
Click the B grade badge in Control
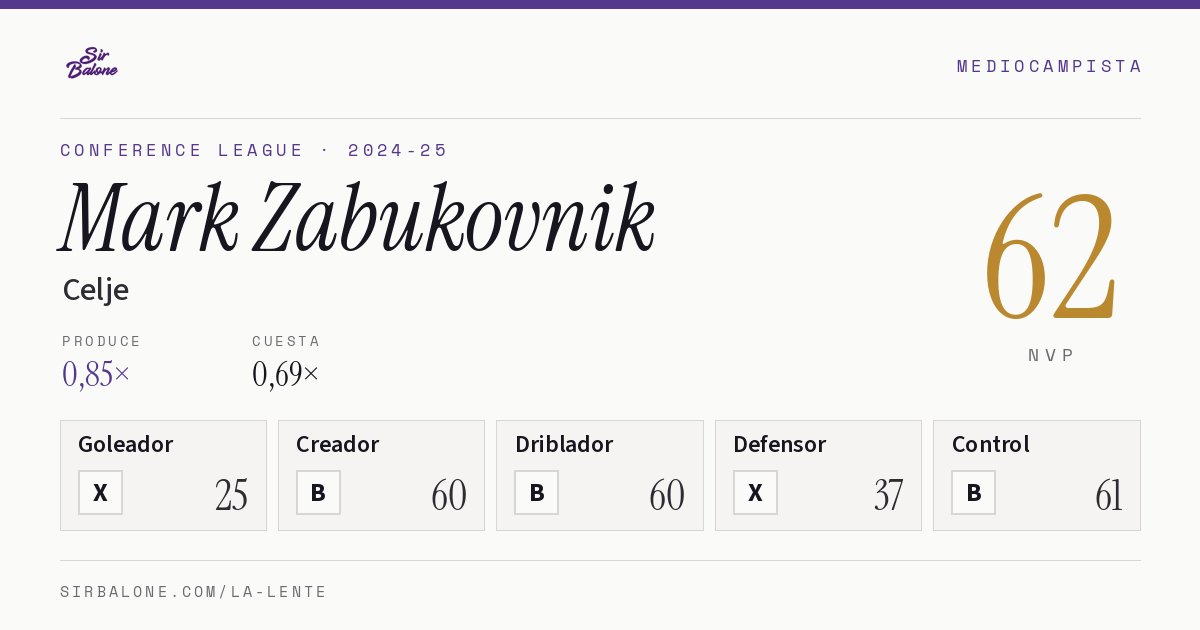(973, 492)
